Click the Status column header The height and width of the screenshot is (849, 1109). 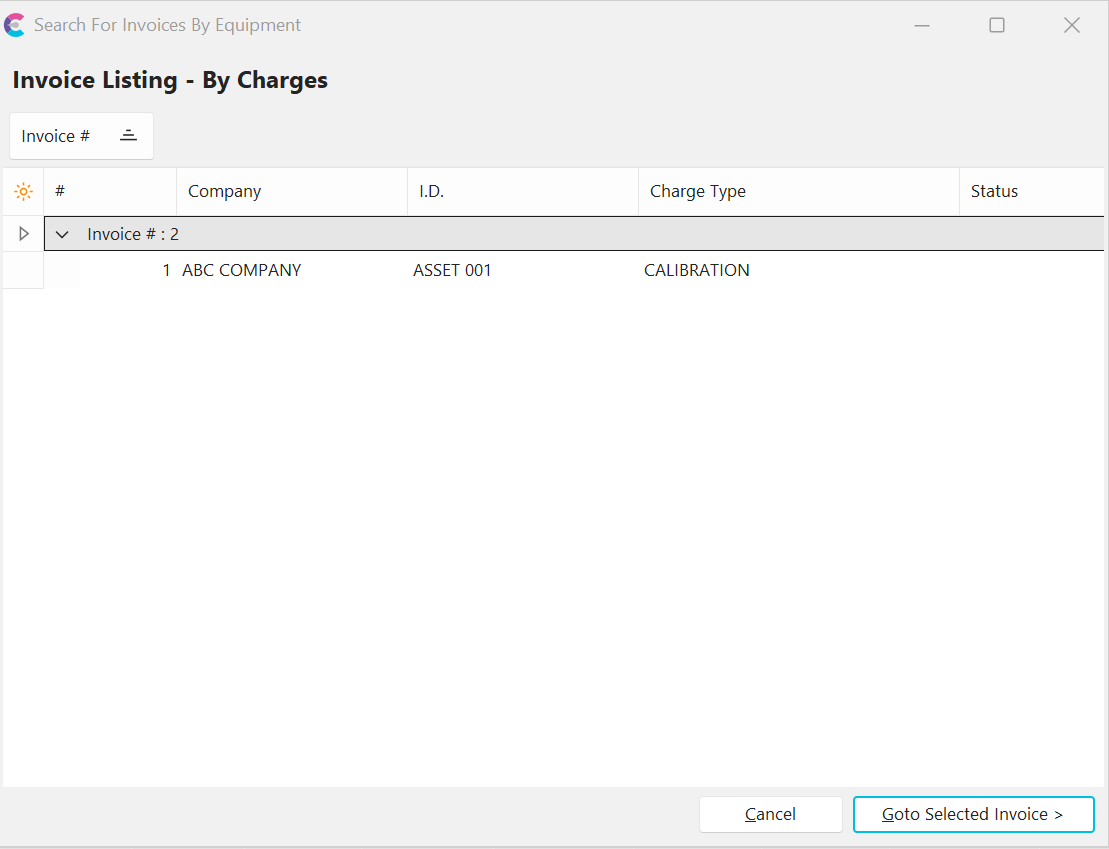(x=1030, y=191)
